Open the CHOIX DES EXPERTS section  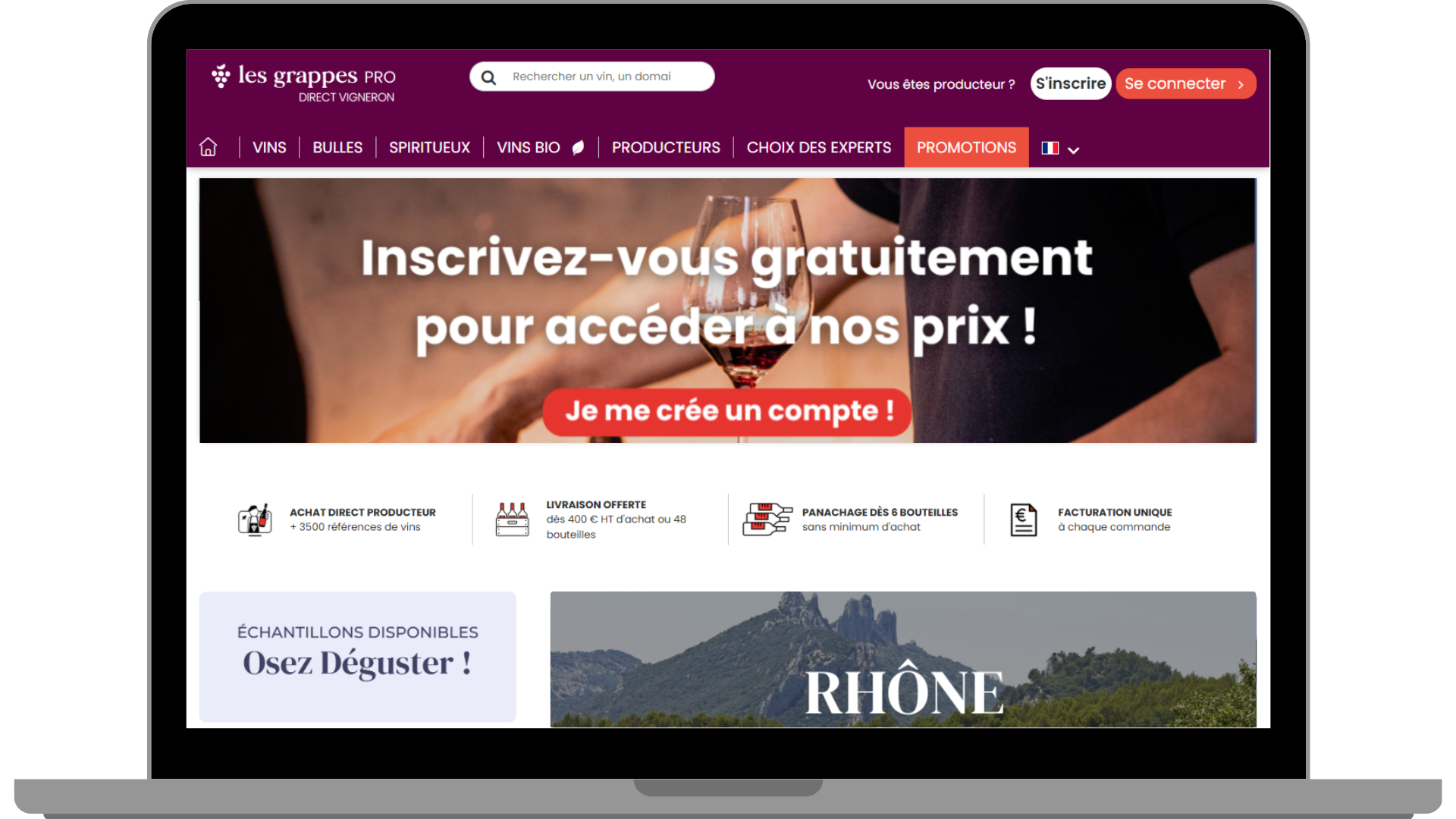[819, 148]
